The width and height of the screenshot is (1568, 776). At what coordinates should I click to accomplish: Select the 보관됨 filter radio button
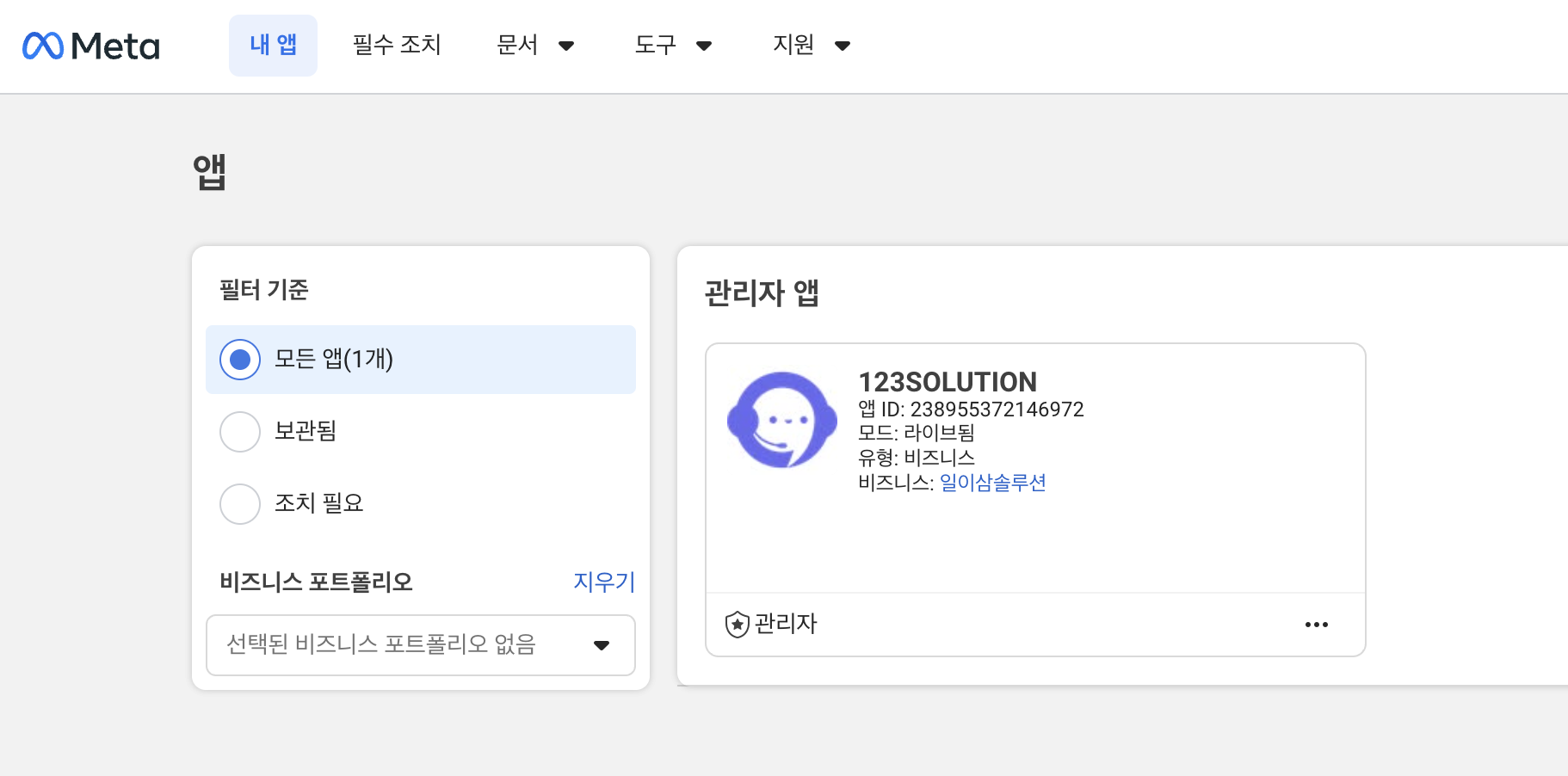(x=240, y=432)
